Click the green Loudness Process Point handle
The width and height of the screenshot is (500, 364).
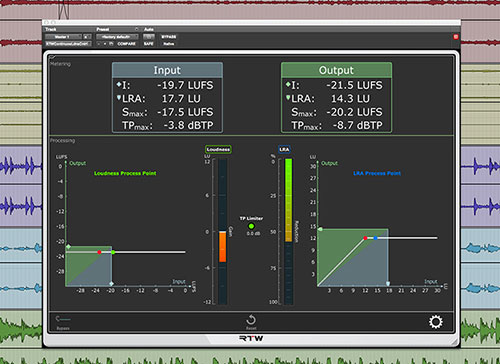click(113, 252)
